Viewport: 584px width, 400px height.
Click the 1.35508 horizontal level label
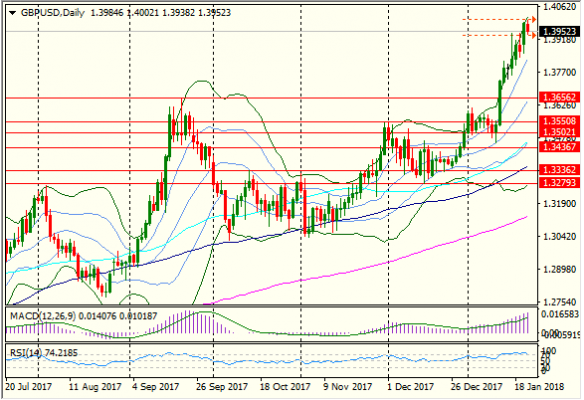pyautogui.click(x=560, y=121)
